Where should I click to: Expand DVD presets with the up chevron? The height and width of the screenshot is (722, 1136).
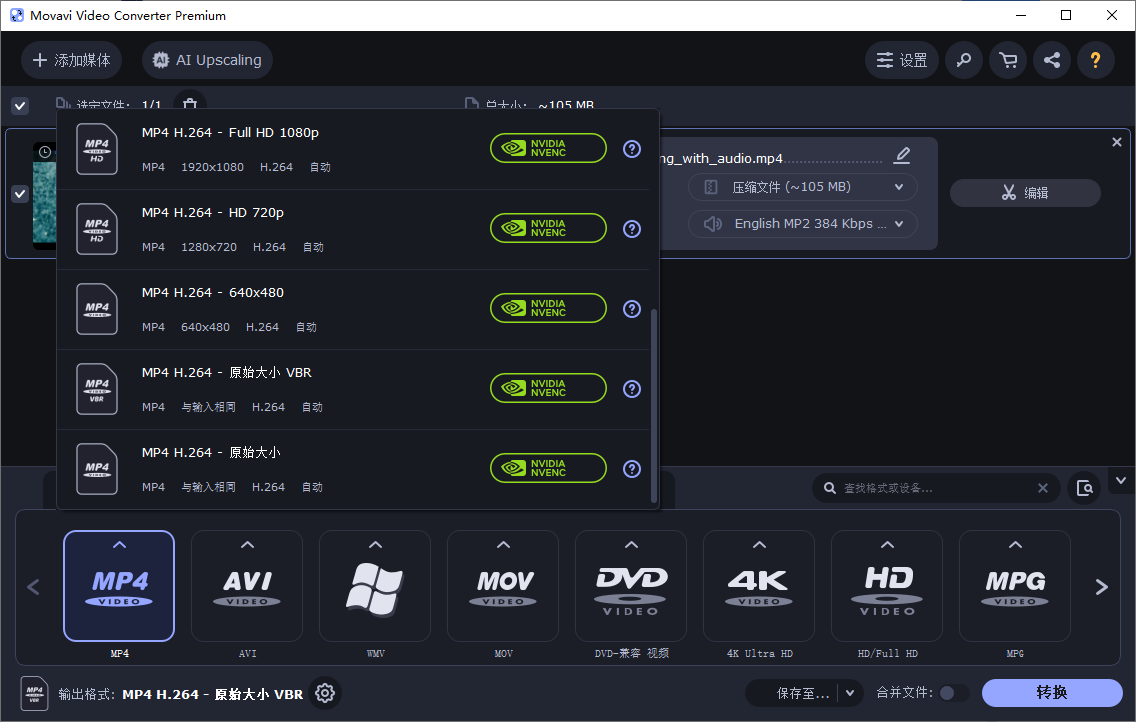point(631,545)
